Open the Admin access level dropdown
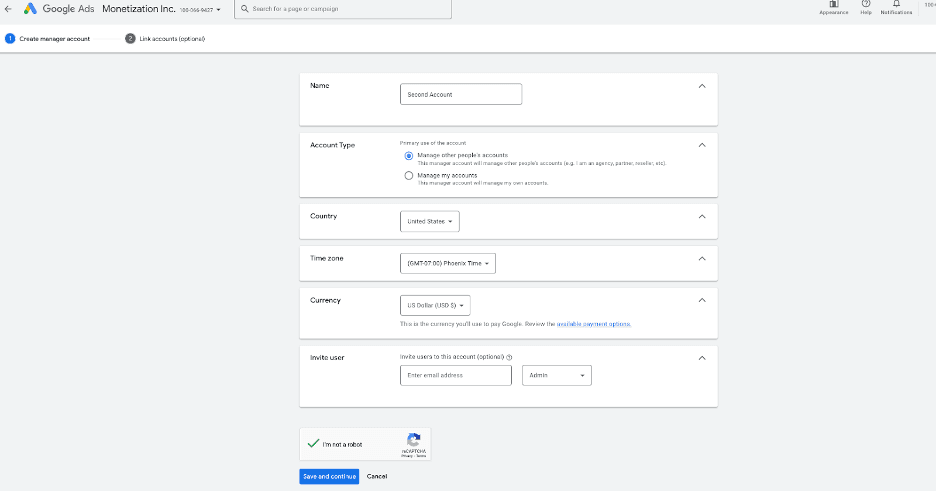 557,376
